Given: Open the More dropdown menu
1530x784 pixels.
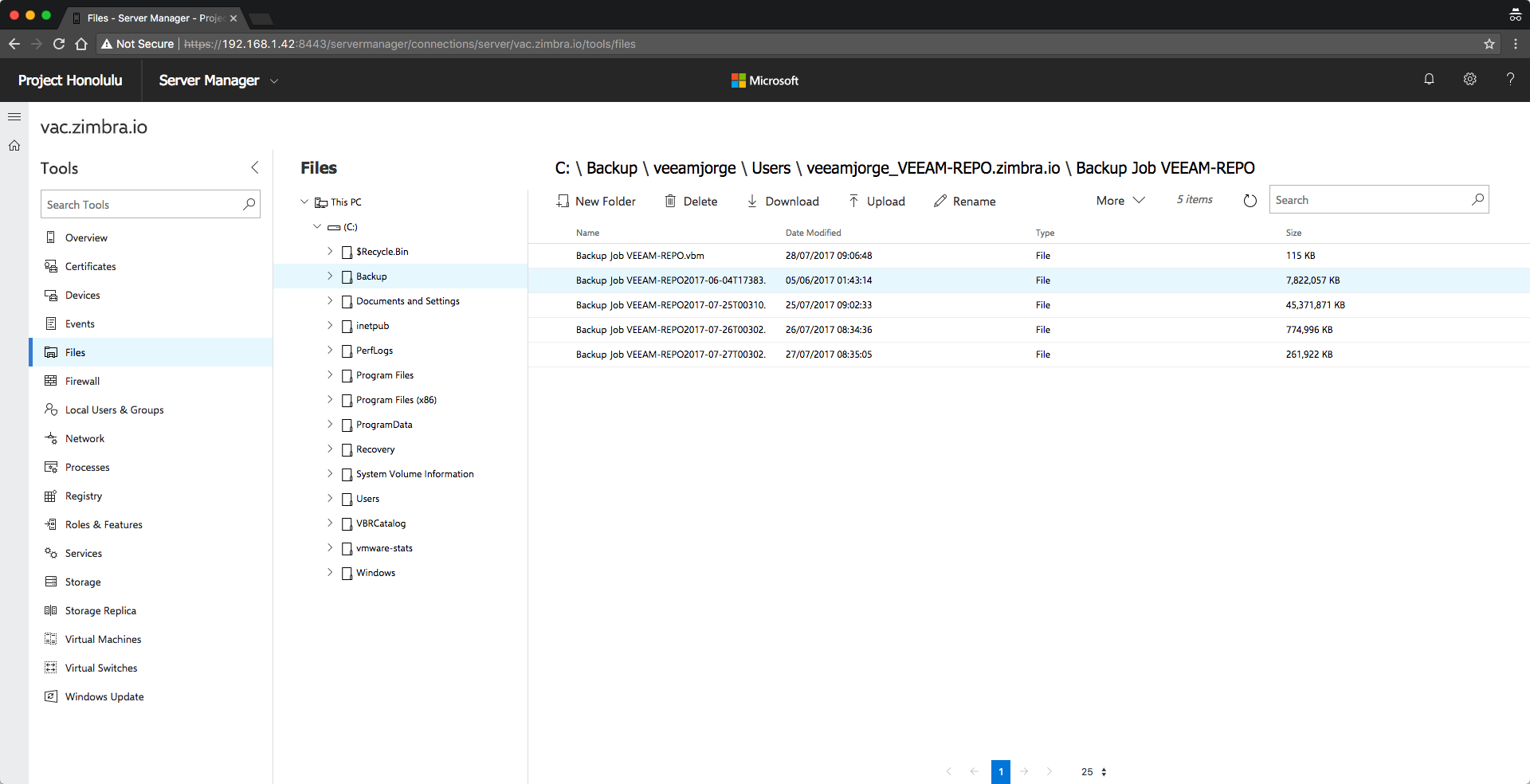Looking at the screenshot, I should 1120,201.
